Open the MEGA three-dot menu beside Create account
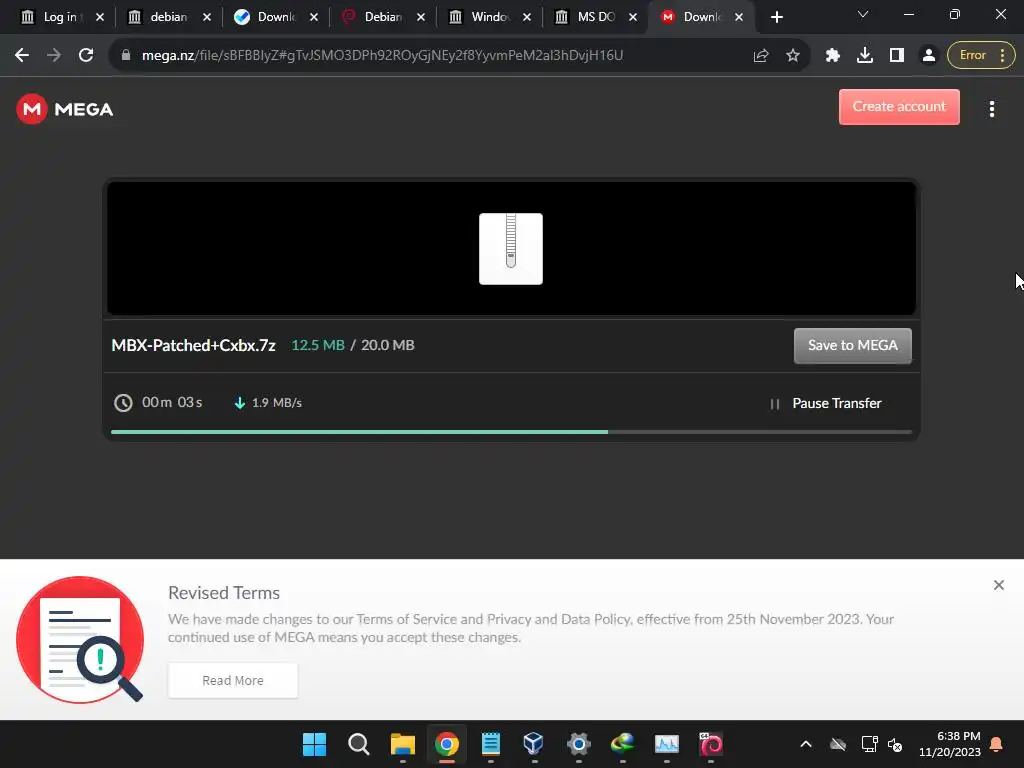 tap(991, 109)
